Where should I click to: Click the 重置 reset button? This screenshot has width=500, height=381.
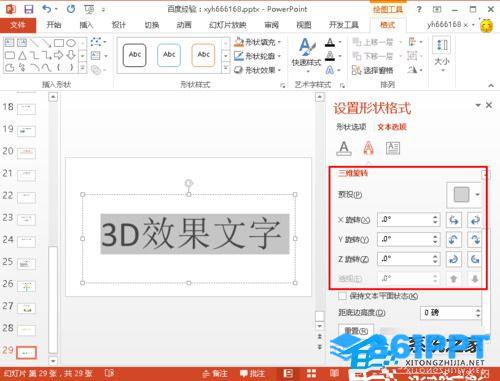[356, 330]
